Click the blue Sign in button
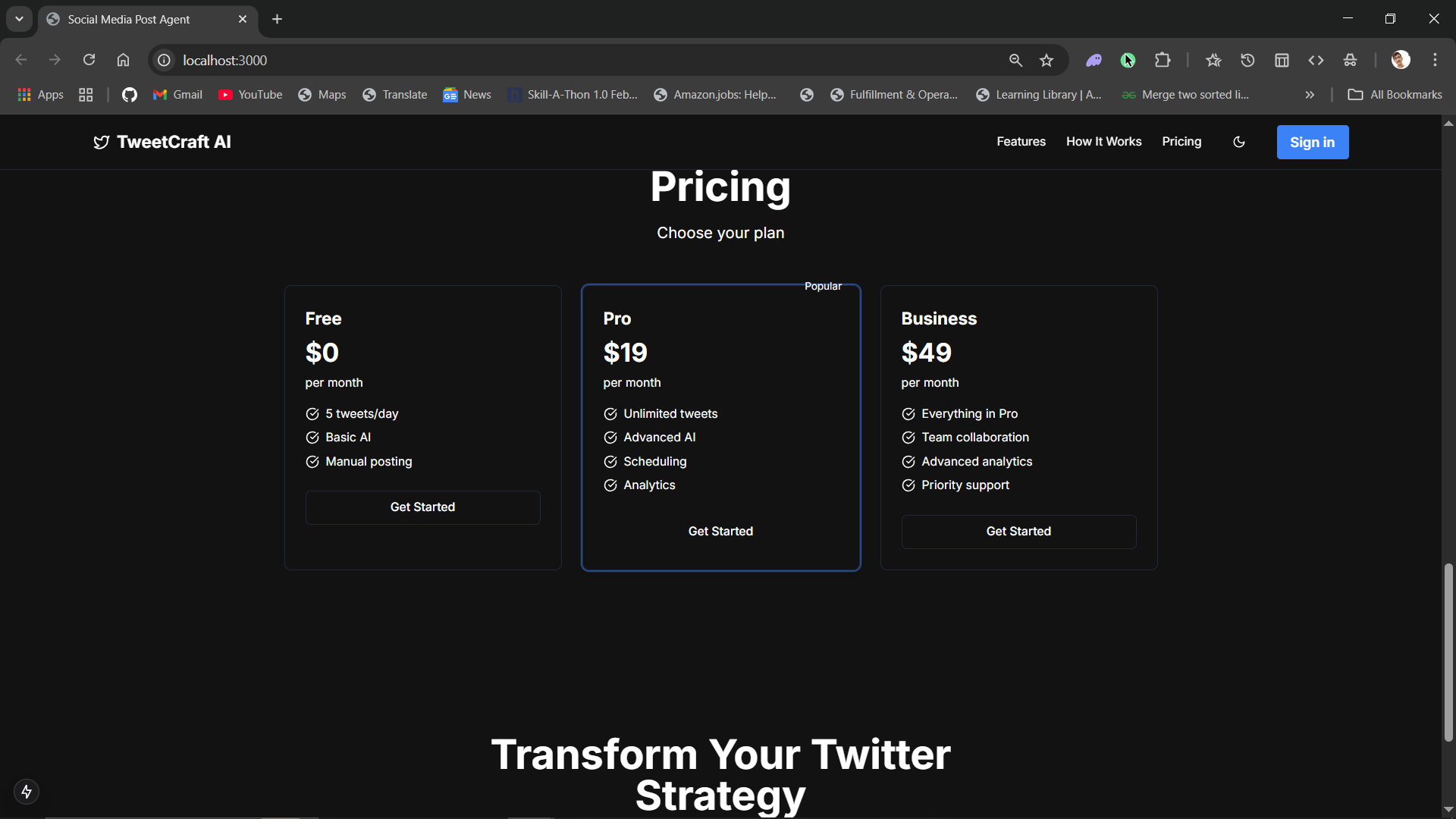The width and height of the screenshot is (1456, 819). point(1312,142)
